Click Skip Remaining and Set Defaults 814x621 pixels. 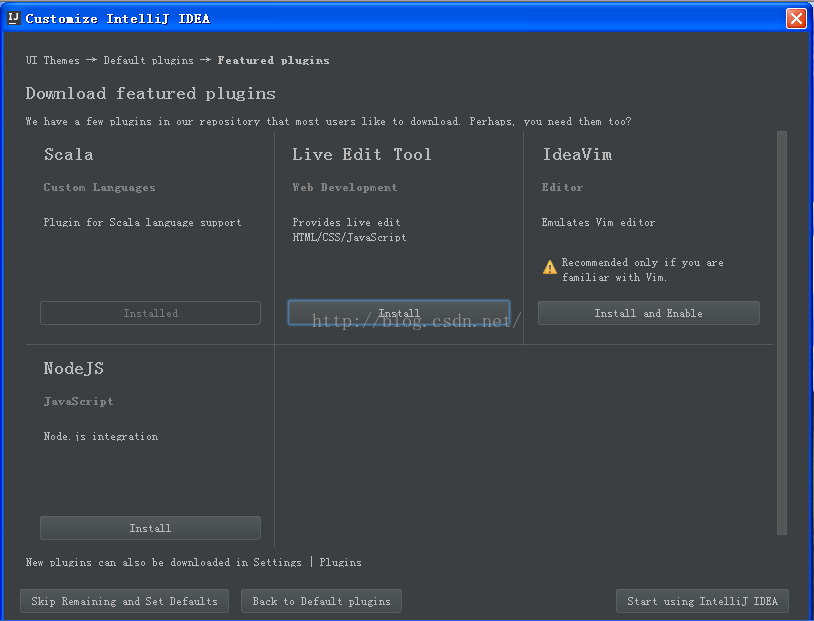pos(125,601)
